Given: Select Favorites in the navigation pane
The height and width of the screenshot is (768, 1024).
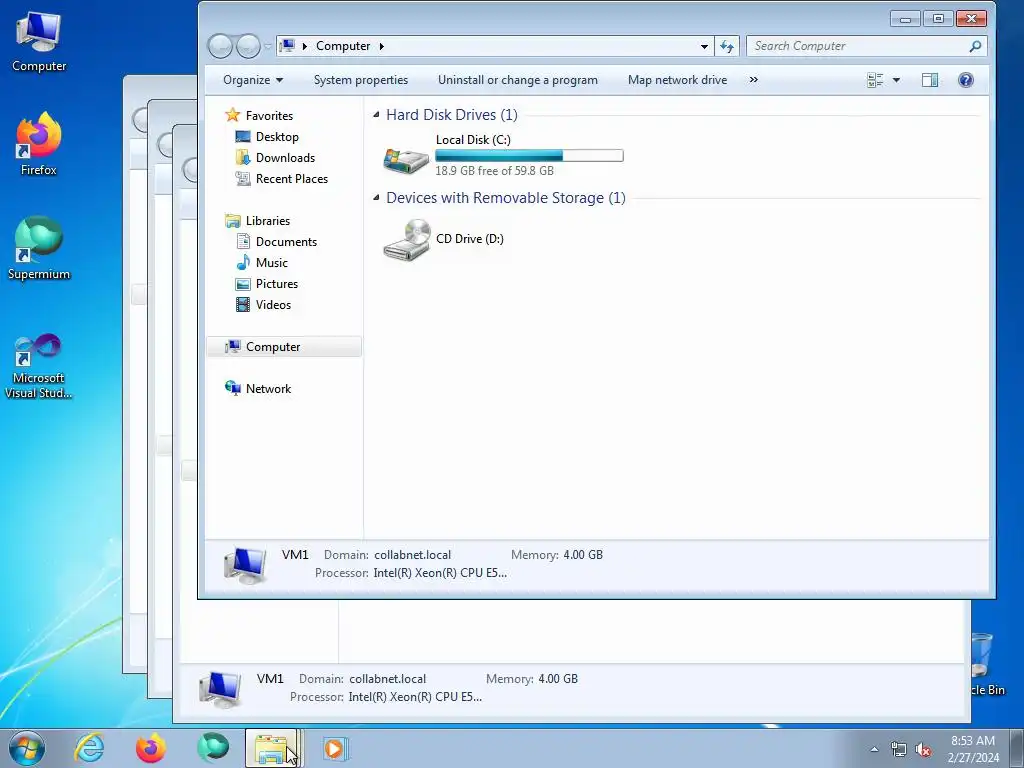Looking at the screenshot, I should pyautogui.click(x=269, y=116).
